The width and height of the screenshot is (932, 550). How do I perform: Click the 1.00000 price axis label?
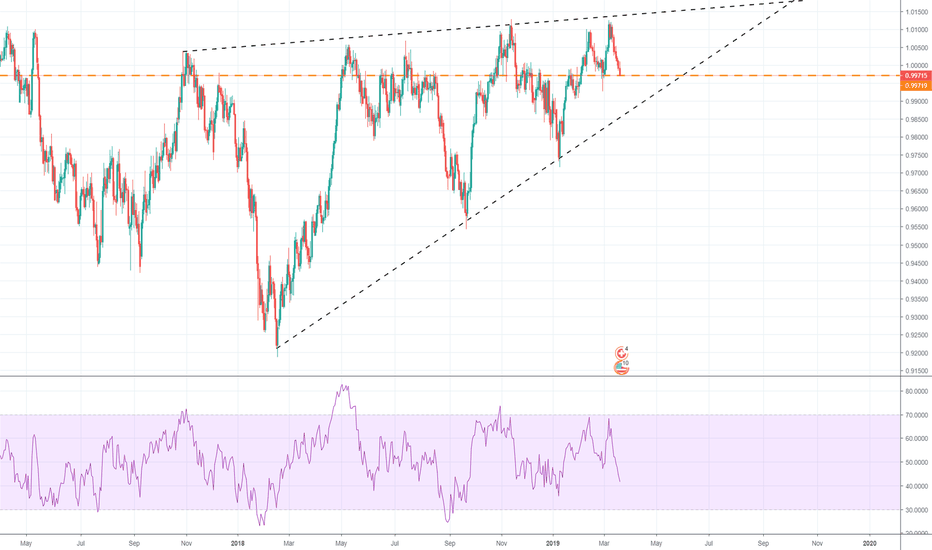coord(916,66)
